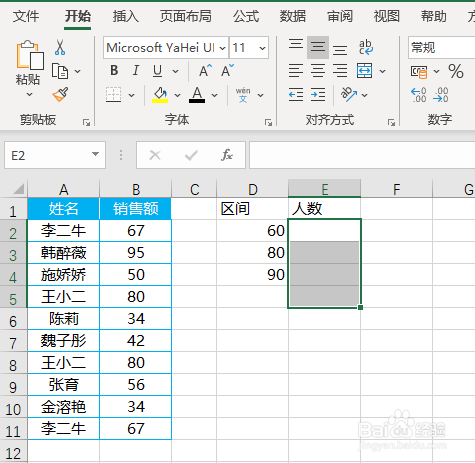Click the insert function fx icon
The image size is (475, 463).
227,155
